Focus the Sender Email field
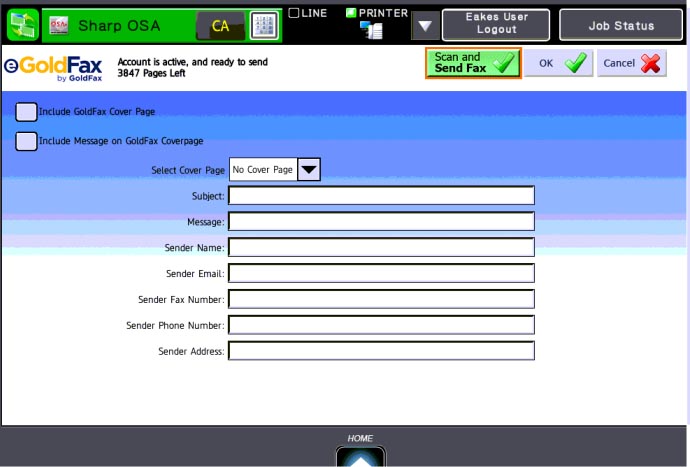This screenshot has height=467, width=690. [x=382, y=273]
